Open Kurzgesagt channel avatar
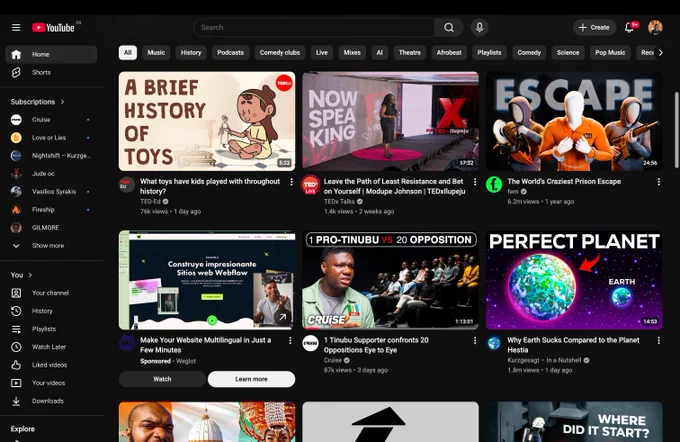This screenshot has width=680, height=442. (494, 343)
